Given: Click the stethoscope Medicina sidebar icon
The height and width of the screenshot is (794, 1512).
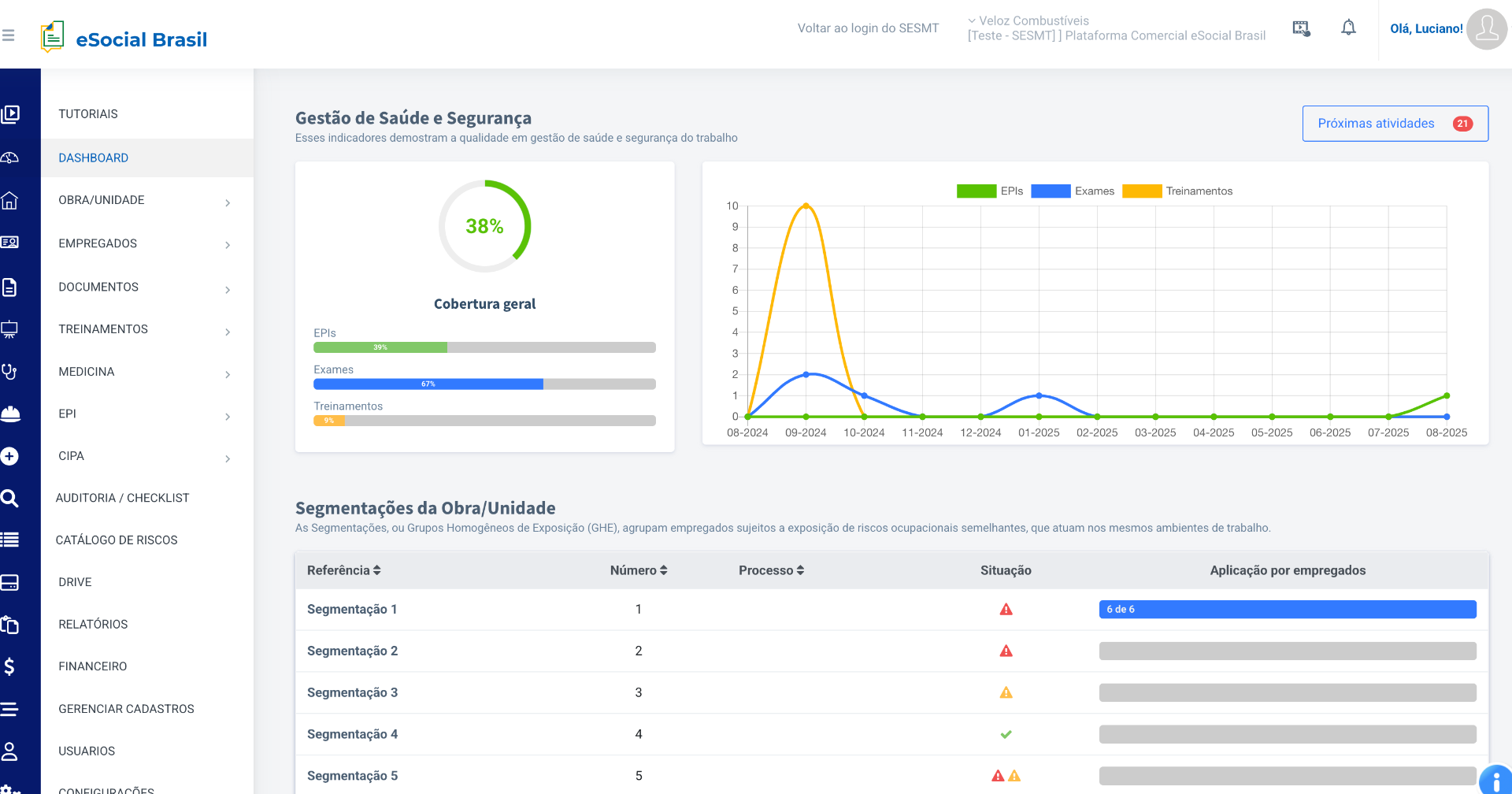Looking at the screenshot, I should coord(9,372).
